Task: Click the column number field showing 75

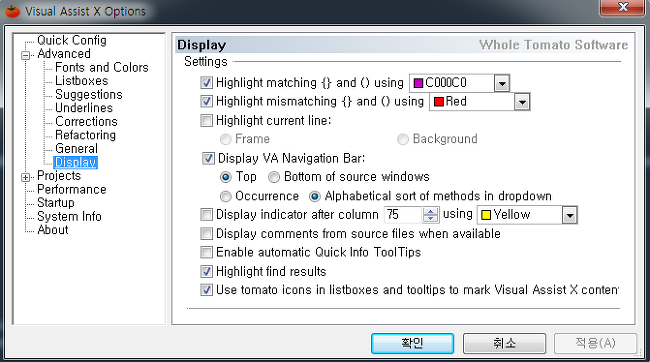Action: point(403,215)
